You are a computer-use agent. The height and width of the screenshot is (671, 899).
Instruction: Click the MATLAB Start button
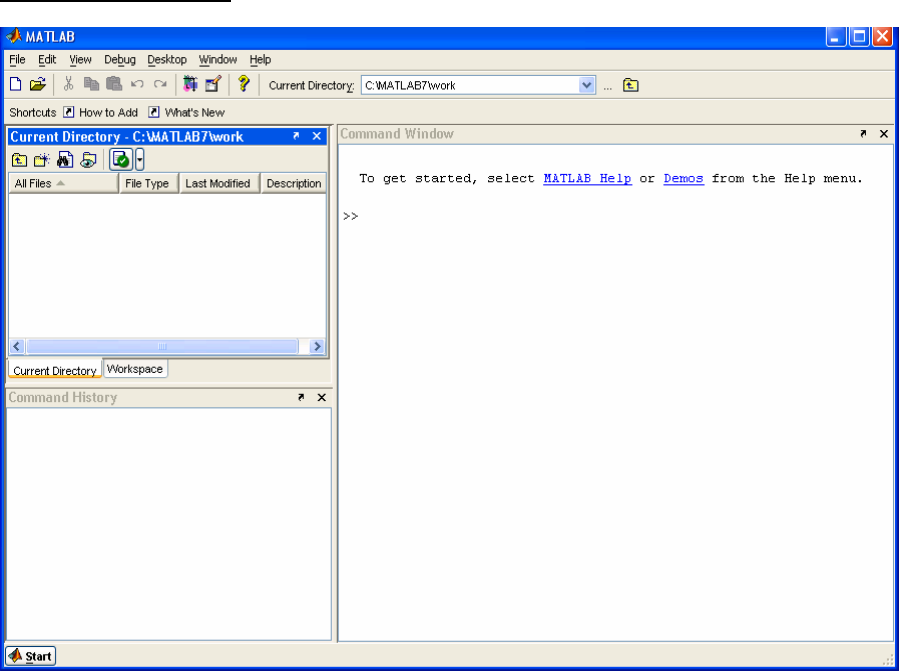pos(30,656)
